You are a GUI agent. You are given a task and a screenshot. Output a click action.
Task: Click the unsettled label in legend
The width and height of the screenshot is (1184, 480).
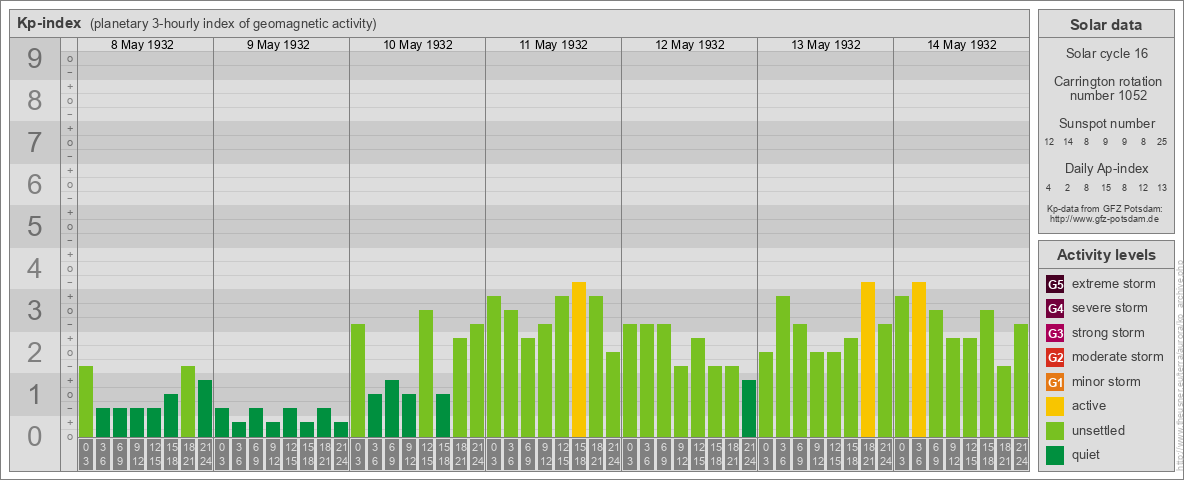pos(1099,430)
